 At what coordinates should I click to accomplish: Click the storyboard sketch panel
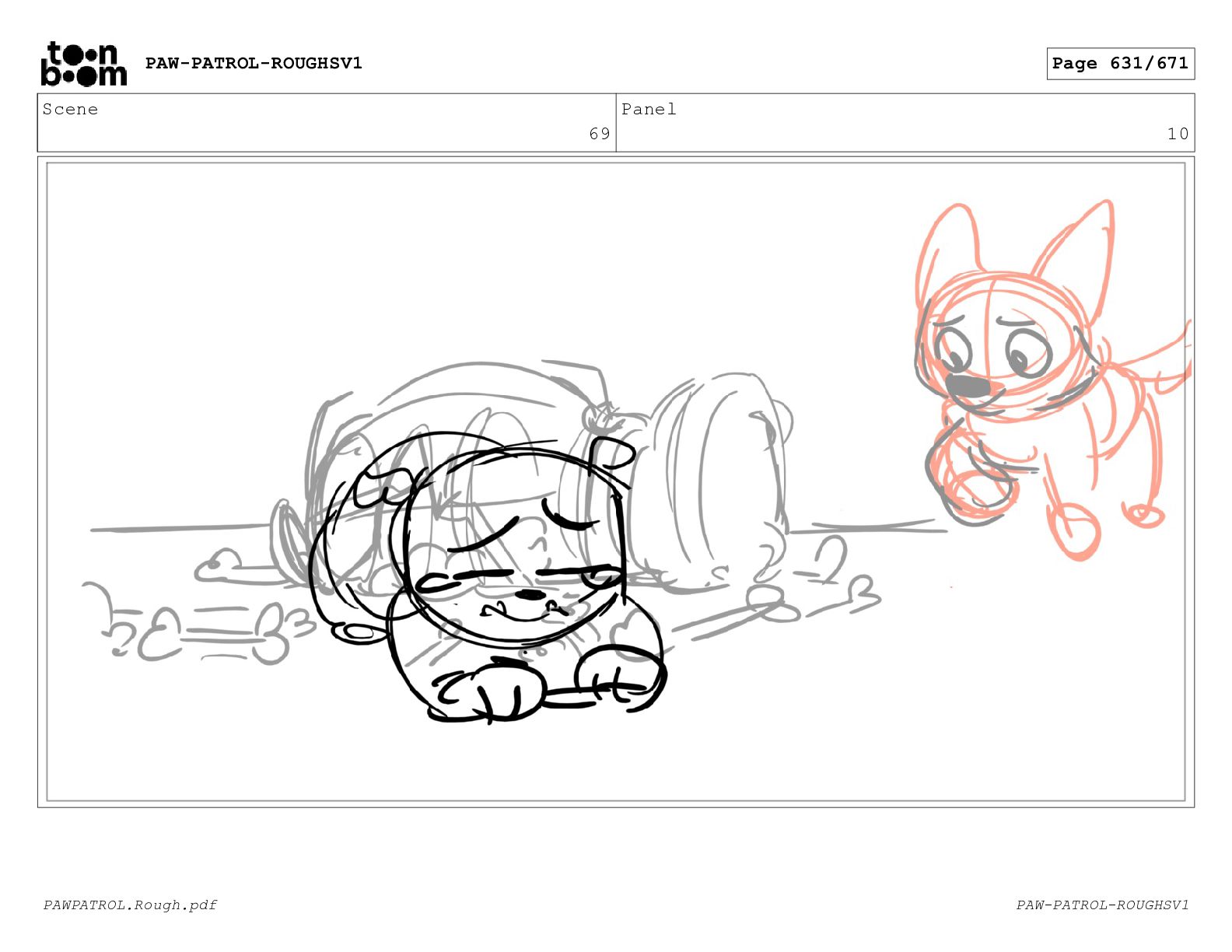(616, 481)
